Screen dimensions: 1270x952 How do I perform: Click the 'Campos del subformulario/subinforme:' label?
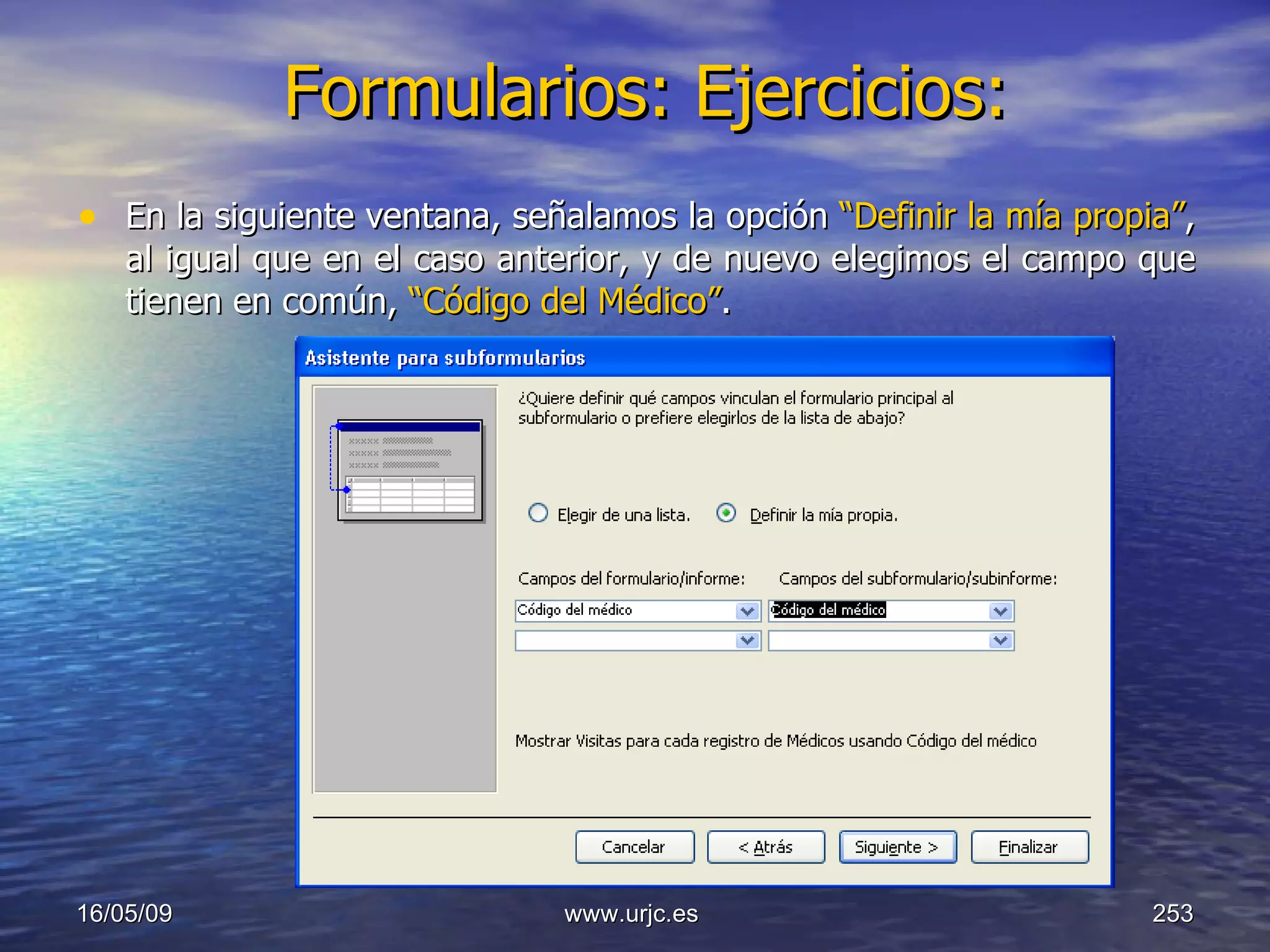coord(918,578)
